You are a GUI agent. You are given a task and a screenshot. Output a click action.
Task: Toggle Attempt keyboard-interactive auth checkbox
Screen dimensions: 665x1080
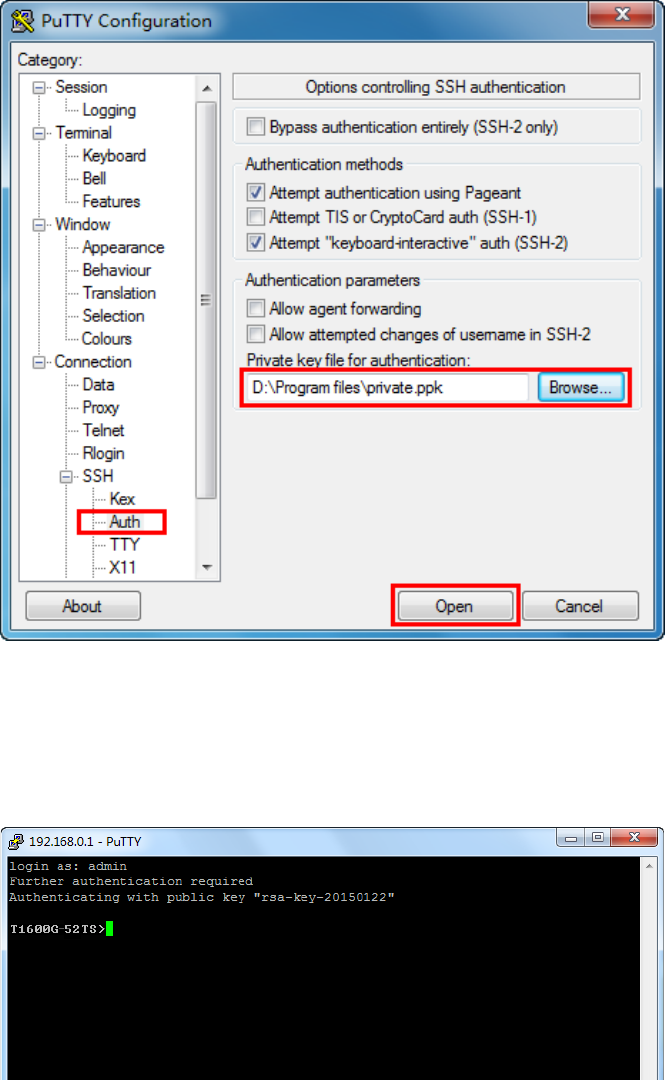256,242
